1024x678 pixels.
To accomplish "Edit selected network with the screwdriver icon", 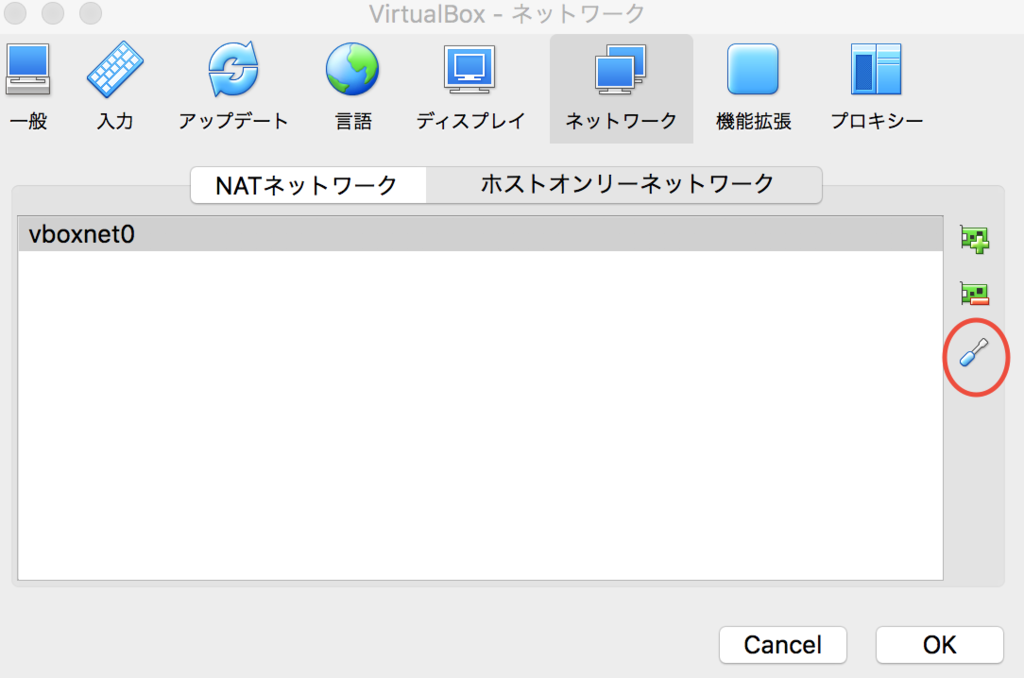I will [x=974, y=353].
